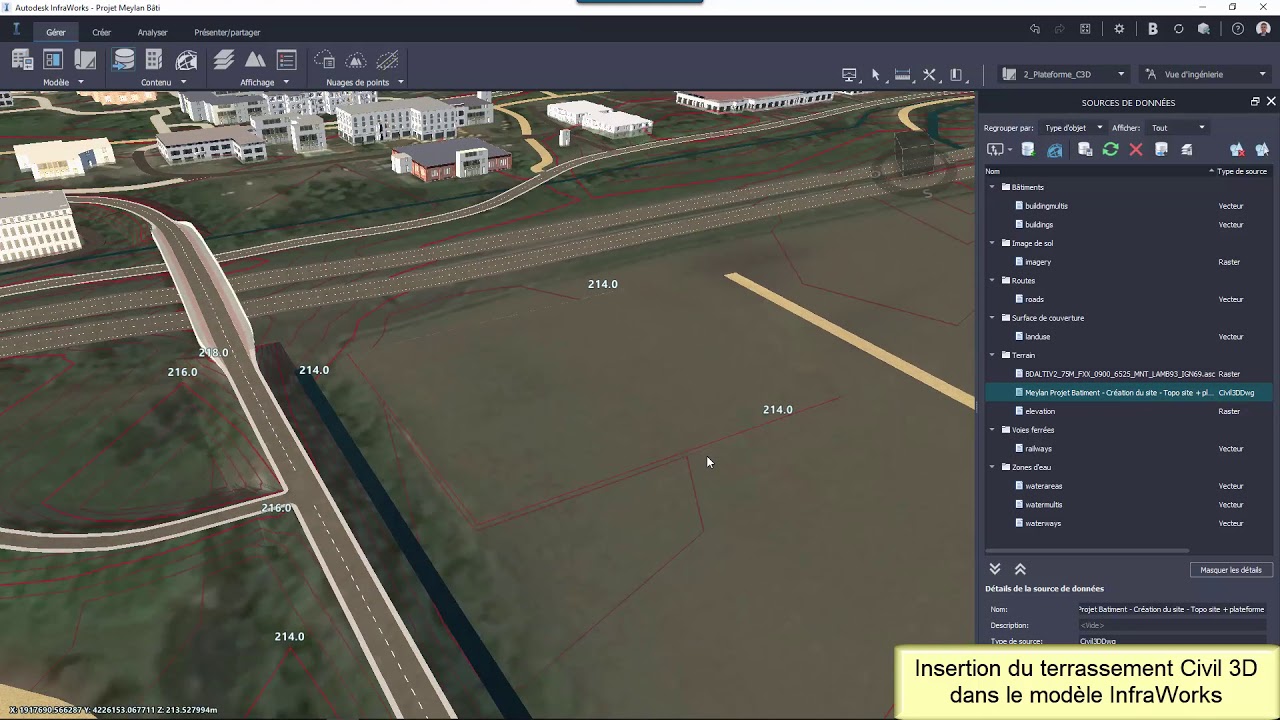
Task: Select the buildingmultis data source
Action: pos(1130,206)
